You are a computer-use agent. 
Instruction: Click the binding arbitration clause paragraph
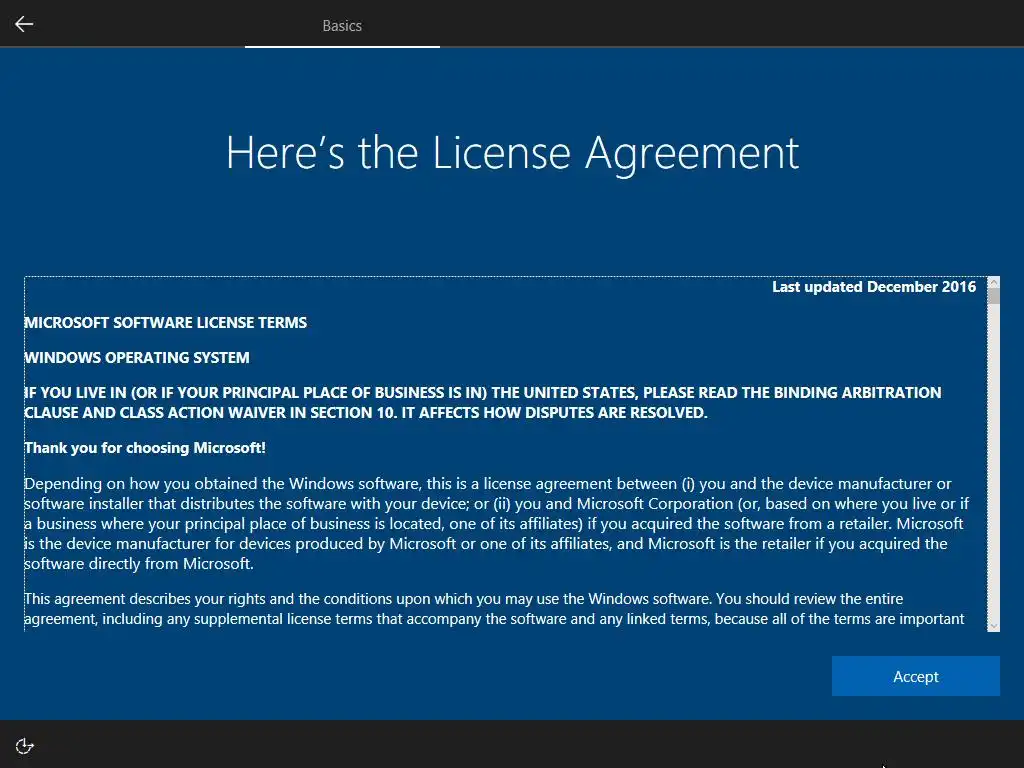tap(483, 402)
